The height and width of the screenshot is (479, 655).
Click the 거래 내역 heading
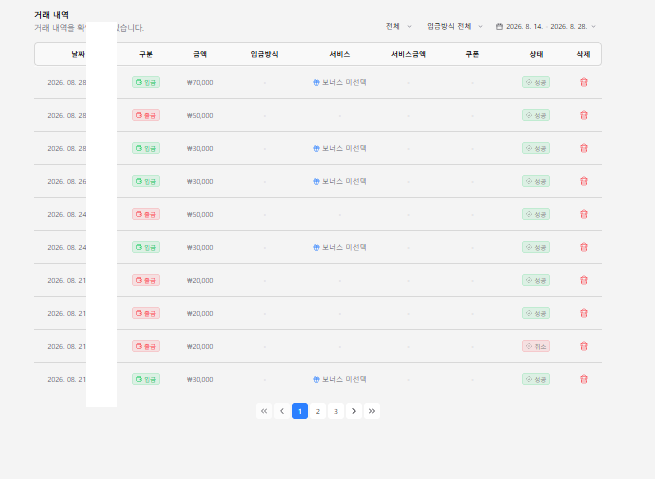51,15
